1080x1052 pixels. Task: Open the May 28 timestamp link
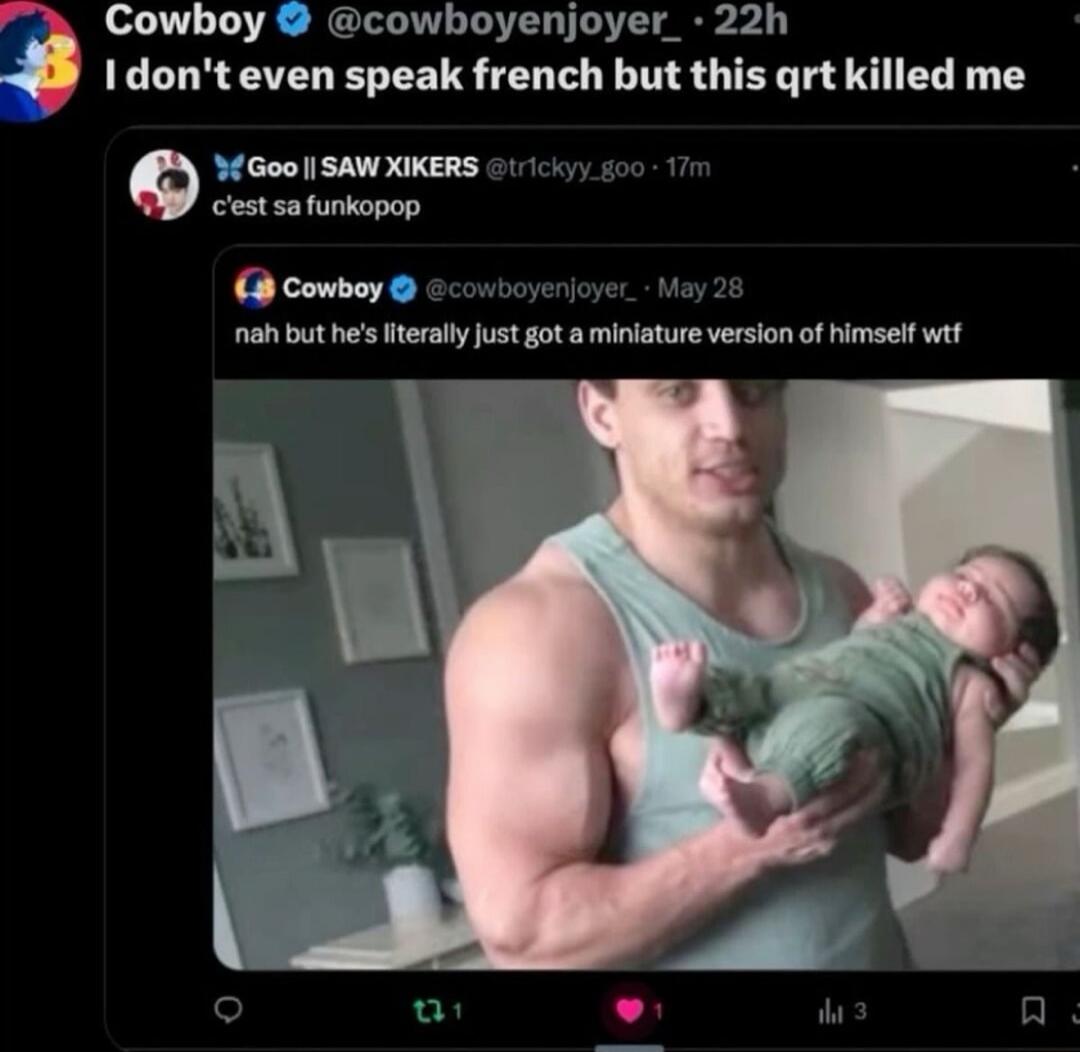point(700,288)
